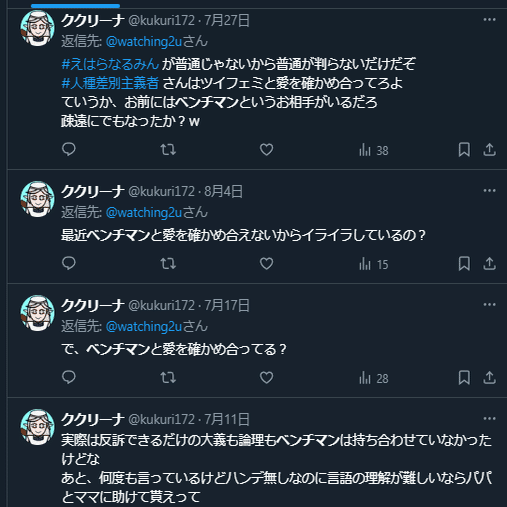
Task: Reply to the July 27 tweet
Action: pos(69,150)
